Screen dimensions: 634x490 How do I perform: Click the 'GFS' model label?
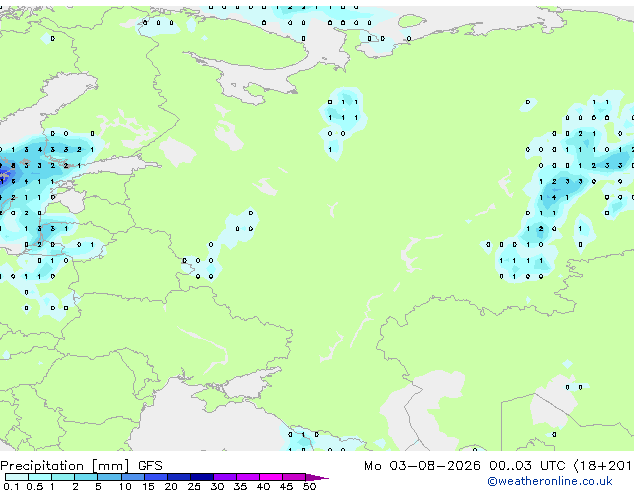150,466
